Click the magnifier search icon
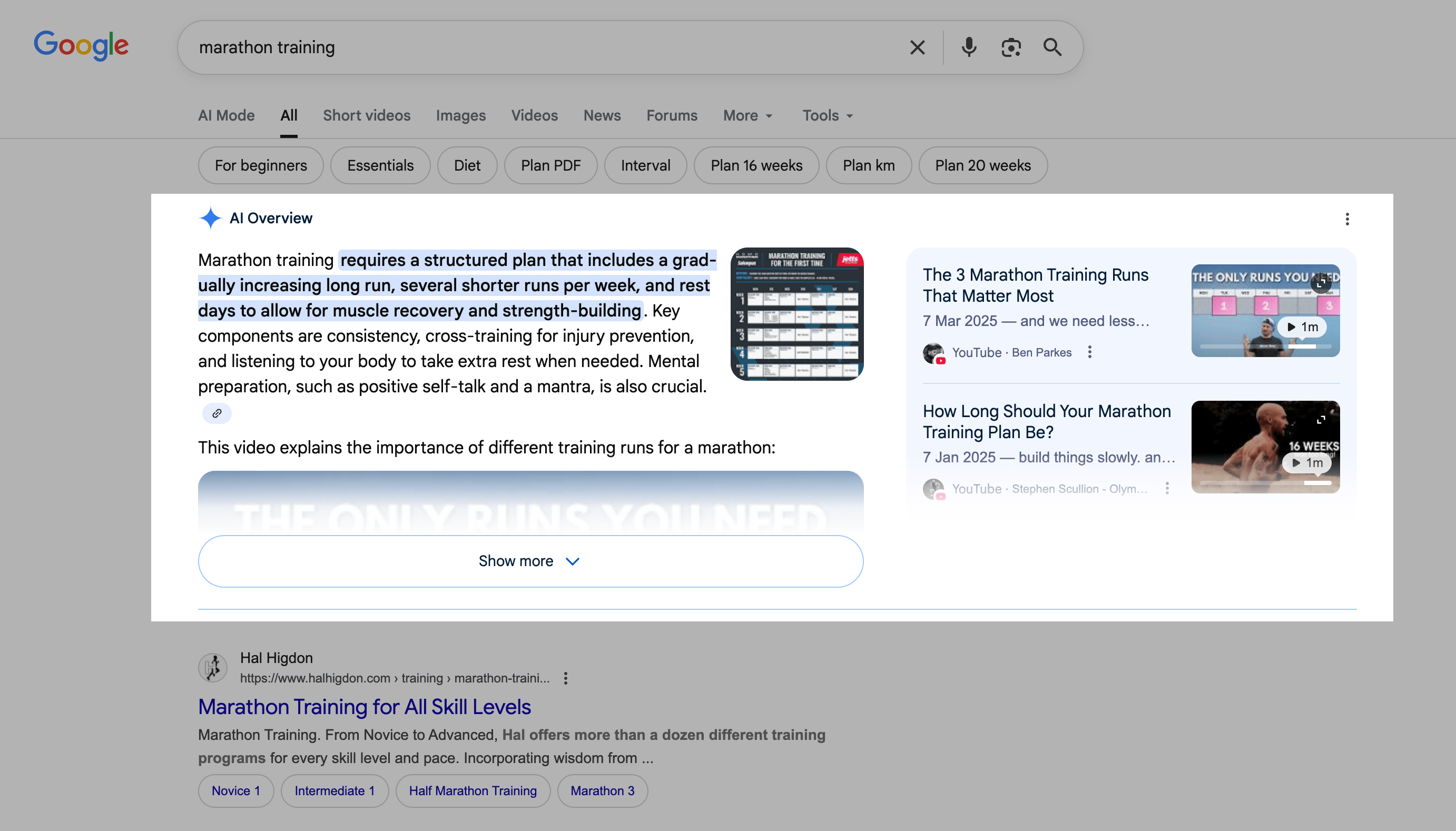This screenshot has height=831, width=1456. [x=1052, y=47]
